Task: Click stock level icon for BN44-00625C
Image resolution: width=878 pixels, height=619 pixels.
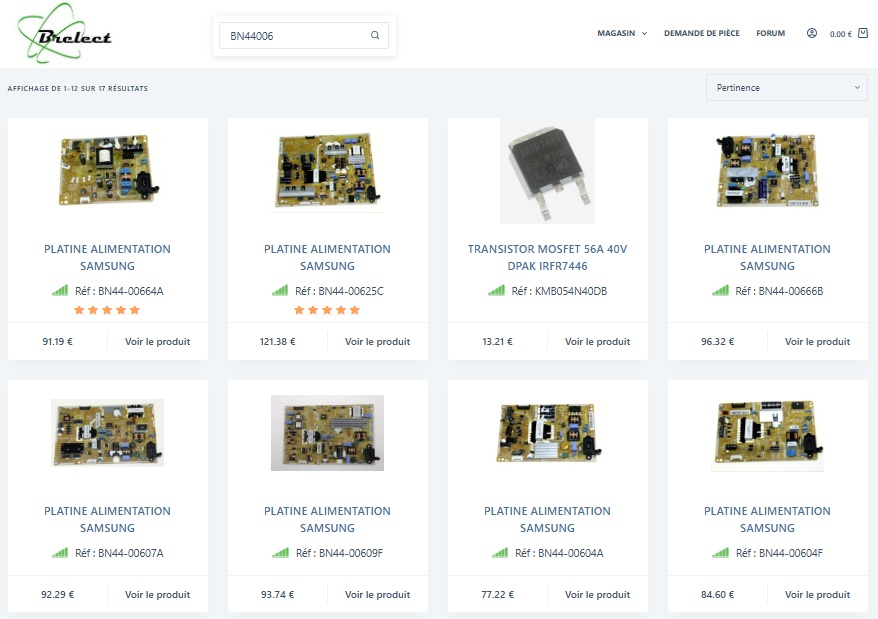Action: 280,290
